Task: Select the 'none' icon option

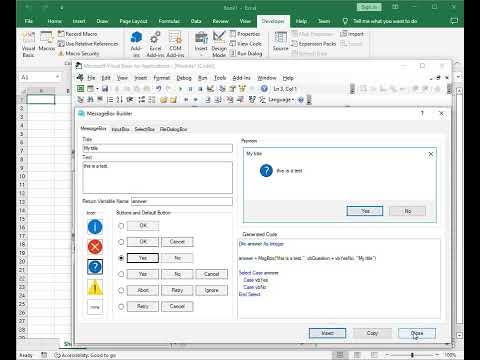Action: [95, 307]
